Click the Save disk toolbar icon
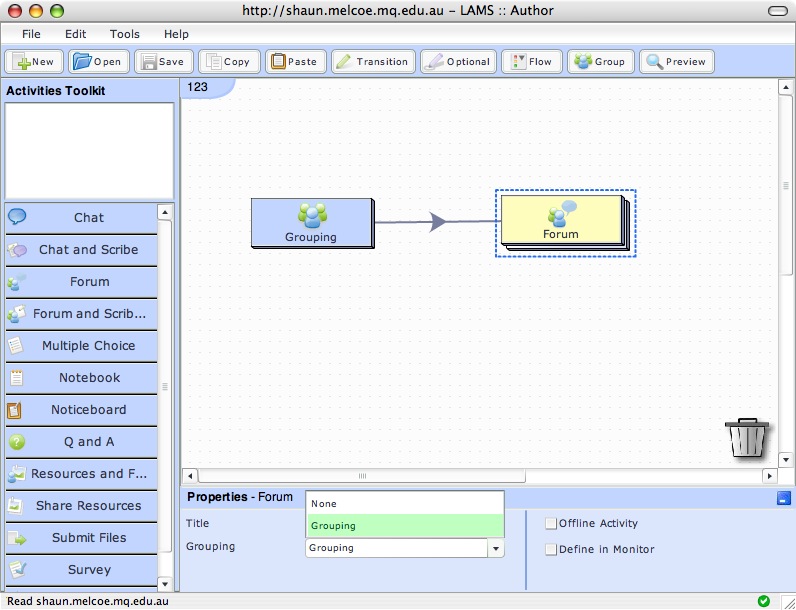 pos(148,61)
